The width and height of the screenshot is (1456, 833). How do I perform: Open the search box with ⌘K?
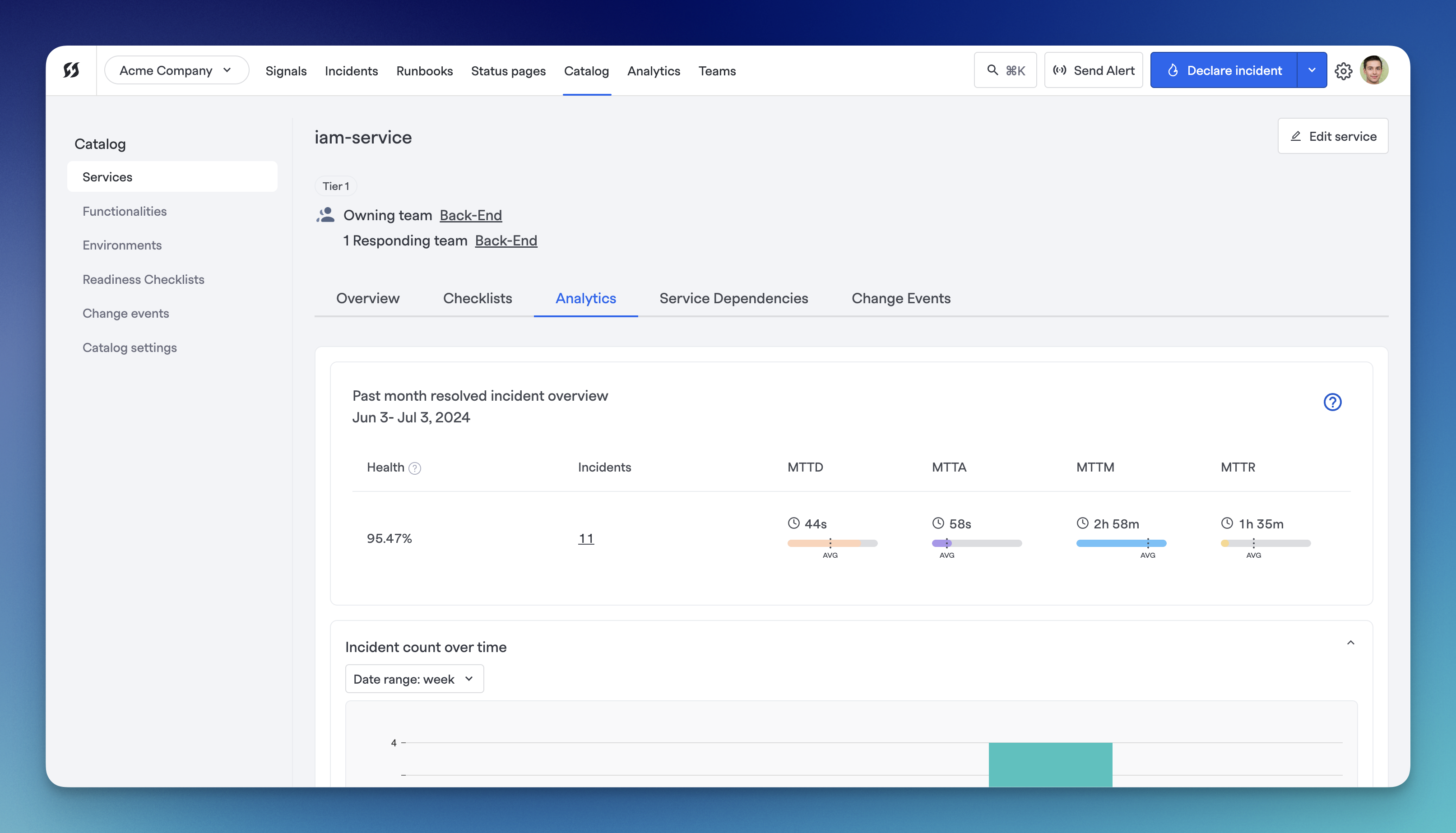tap(1005, 70)
